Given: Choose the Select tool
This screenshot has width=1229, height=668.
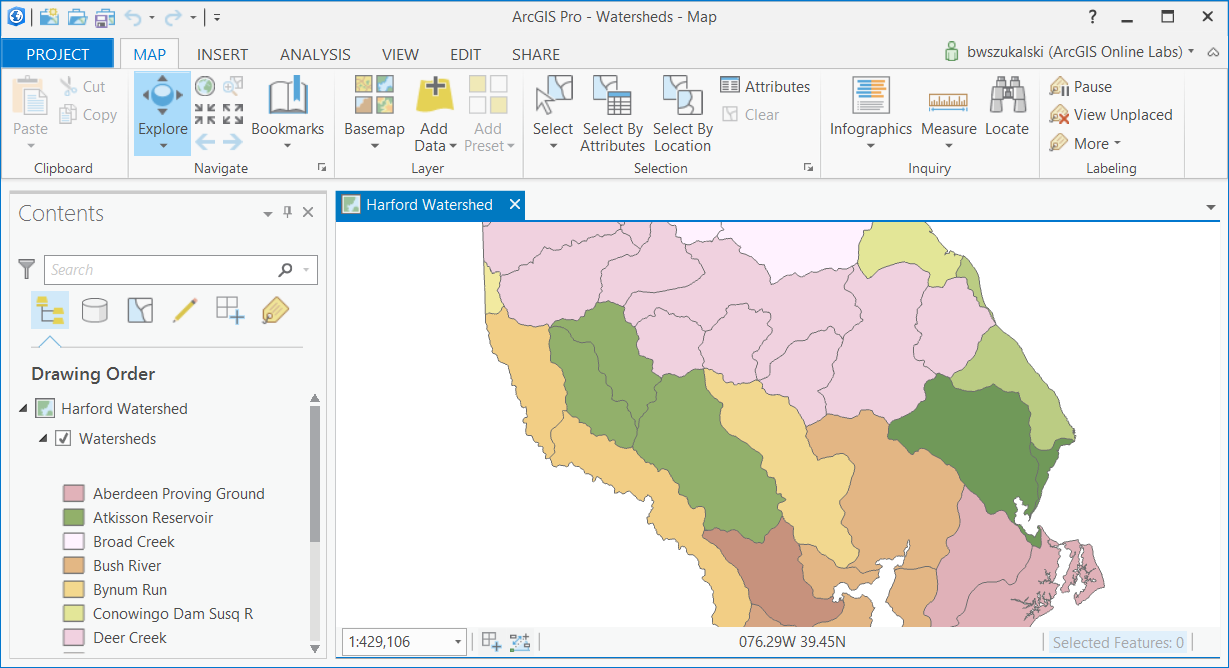Looking at the screenshot, I should [553, 112].
